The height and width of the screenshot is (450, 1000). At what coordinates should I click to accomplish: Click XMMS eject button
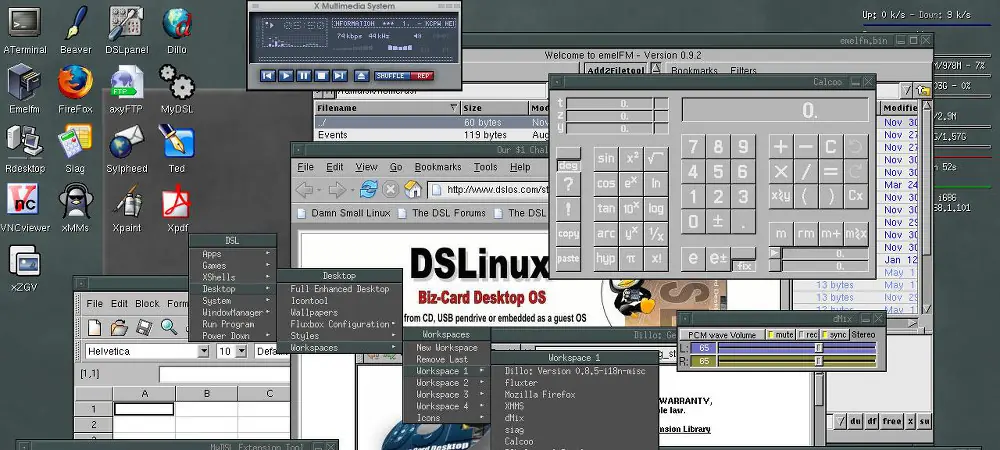[x=362, y=76]
